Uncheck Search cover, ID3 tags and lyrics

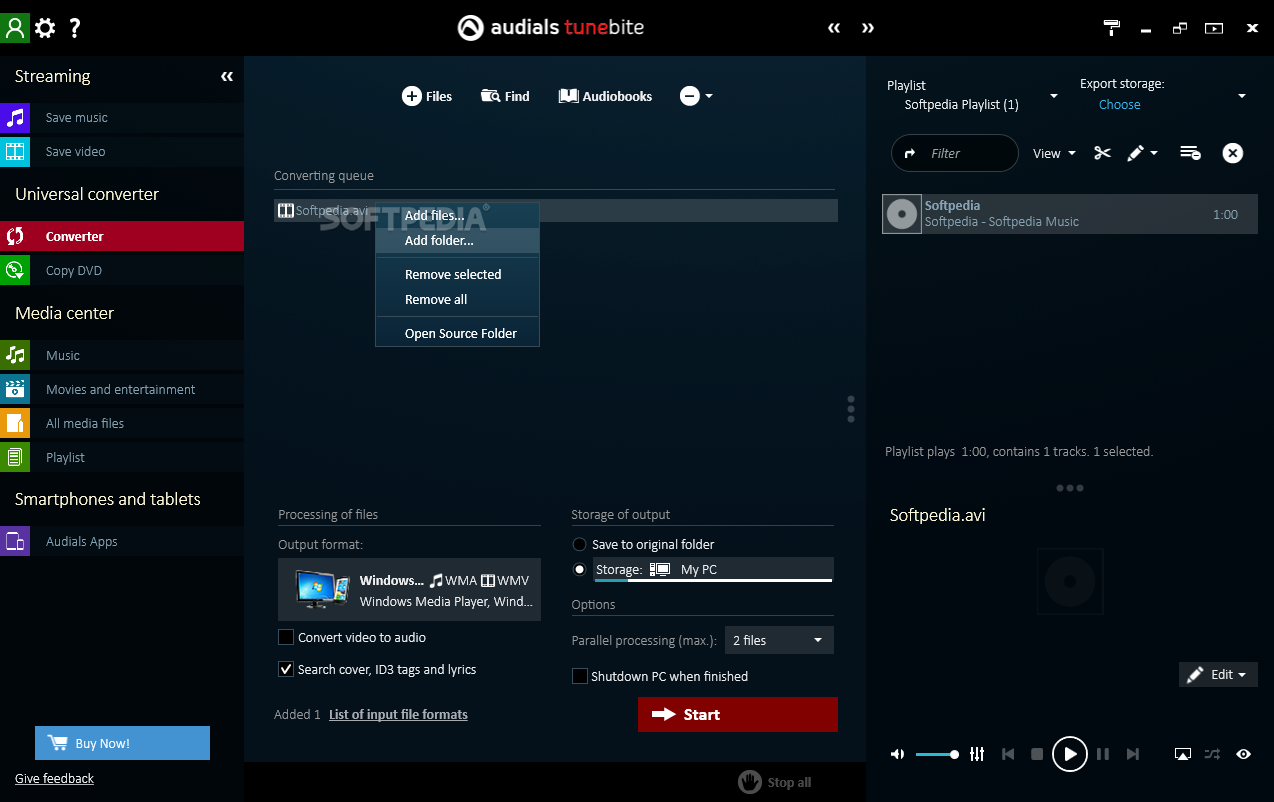[286, 669]
